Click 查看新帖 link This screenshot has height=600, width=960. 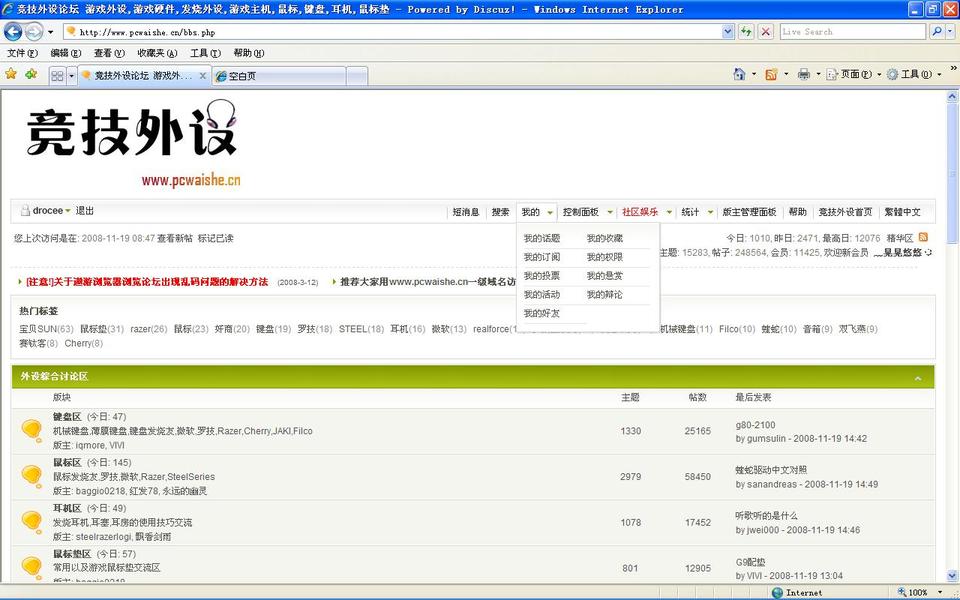[174, 238]
